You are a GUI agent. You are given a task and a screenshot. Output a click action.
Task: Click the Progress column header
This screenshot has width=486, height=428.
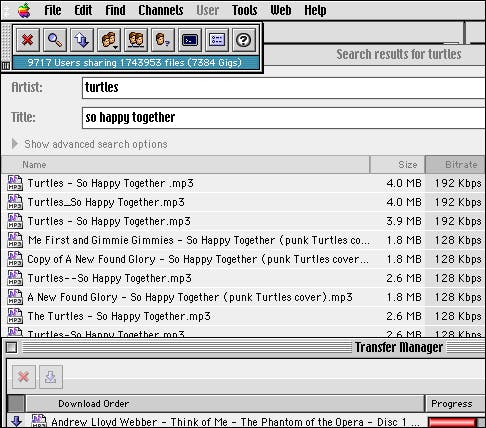(x=455, y=404)
